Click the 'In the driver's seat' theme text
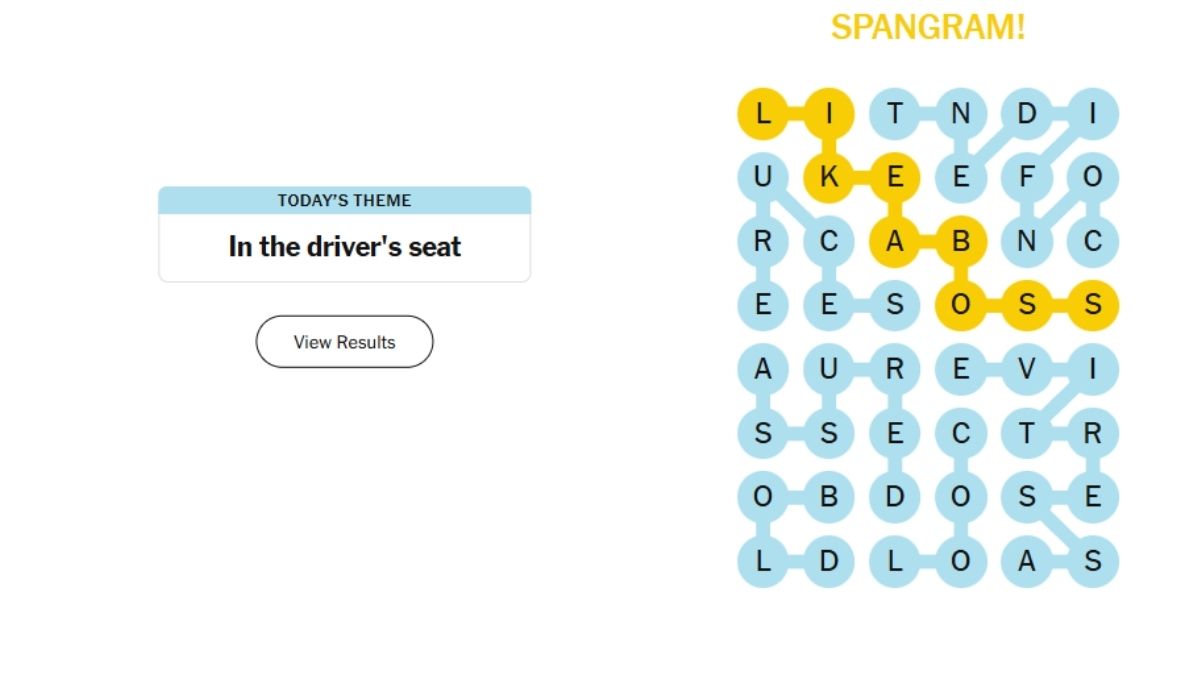This screenshot has height=675, width=1200. 344,247
